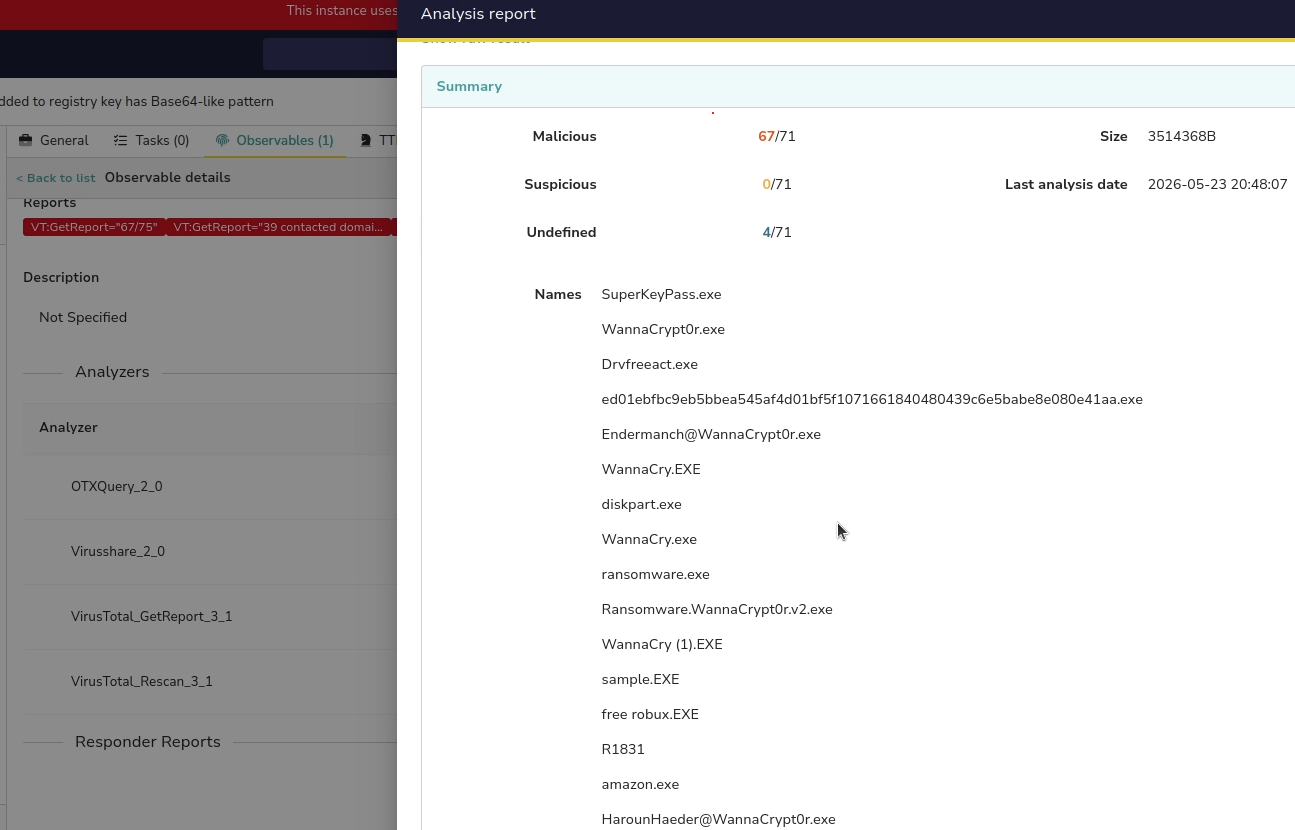
Task: Click the name free robux.EXE
Action: pos(650,714)
